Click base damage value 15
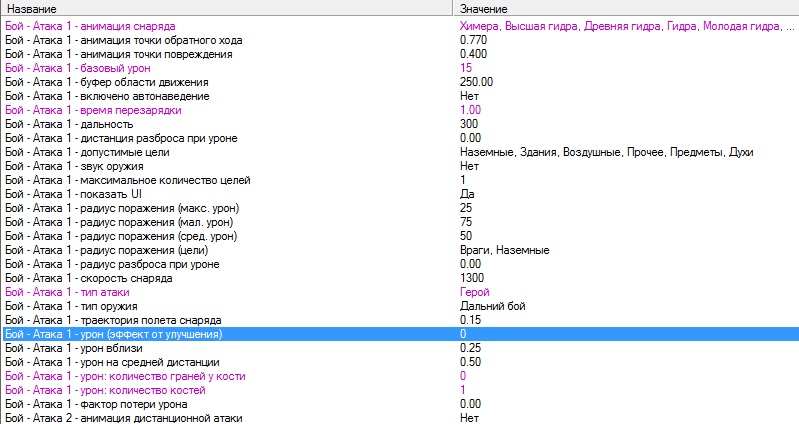This screenshot has height=424, width=799. click(466, 68)
